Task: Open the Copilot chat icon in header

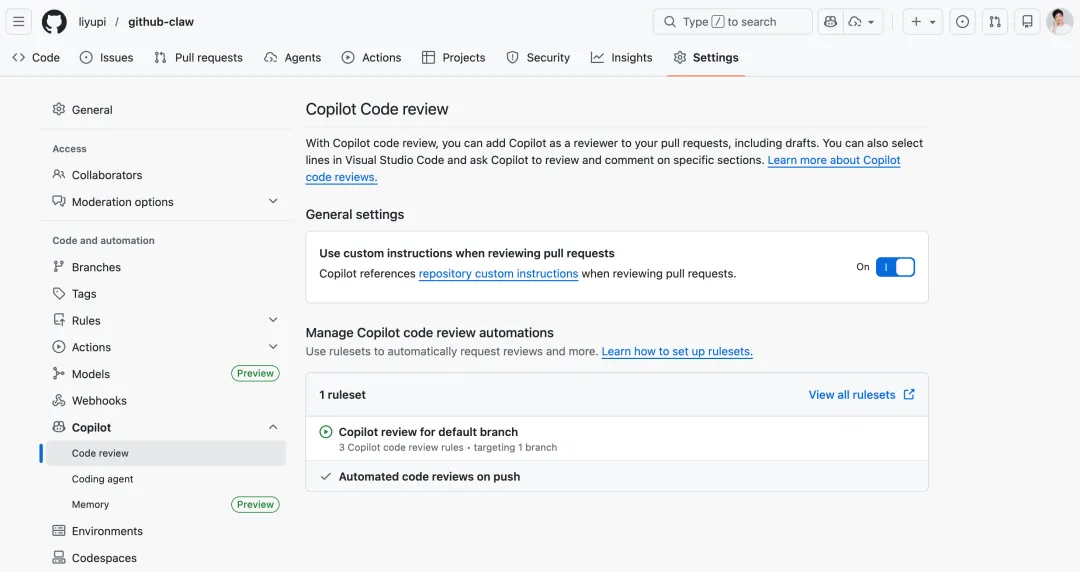Action: tap(829, 22)
